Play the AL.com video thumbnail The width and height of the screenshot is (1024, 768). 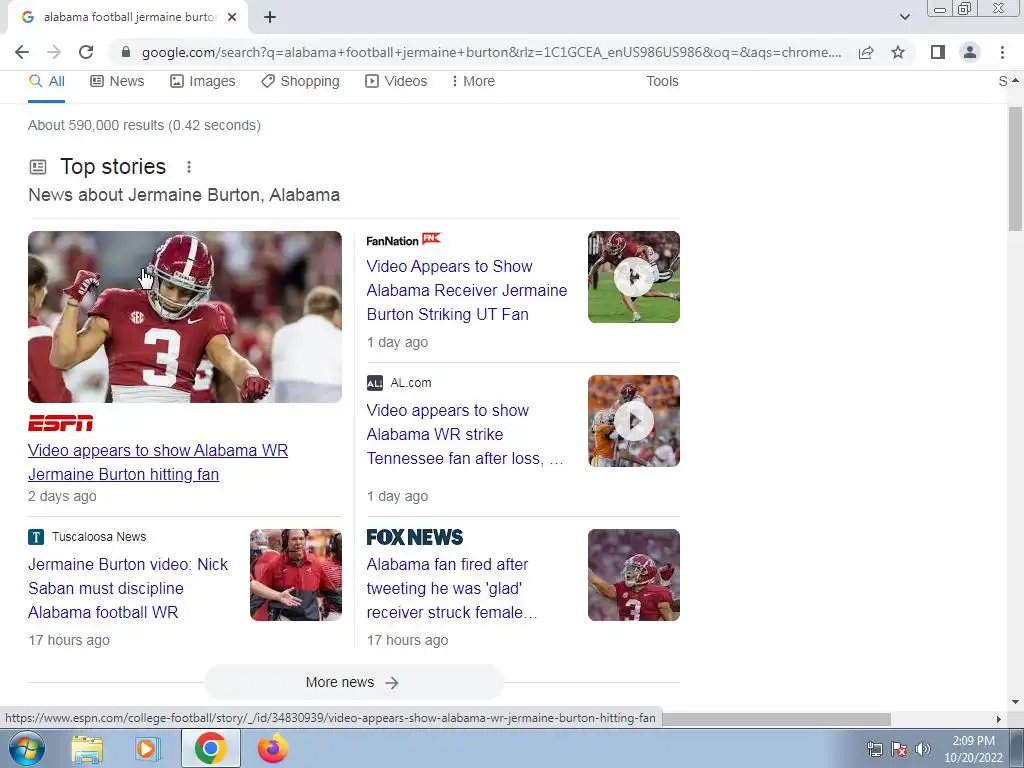tap(633, 421)
